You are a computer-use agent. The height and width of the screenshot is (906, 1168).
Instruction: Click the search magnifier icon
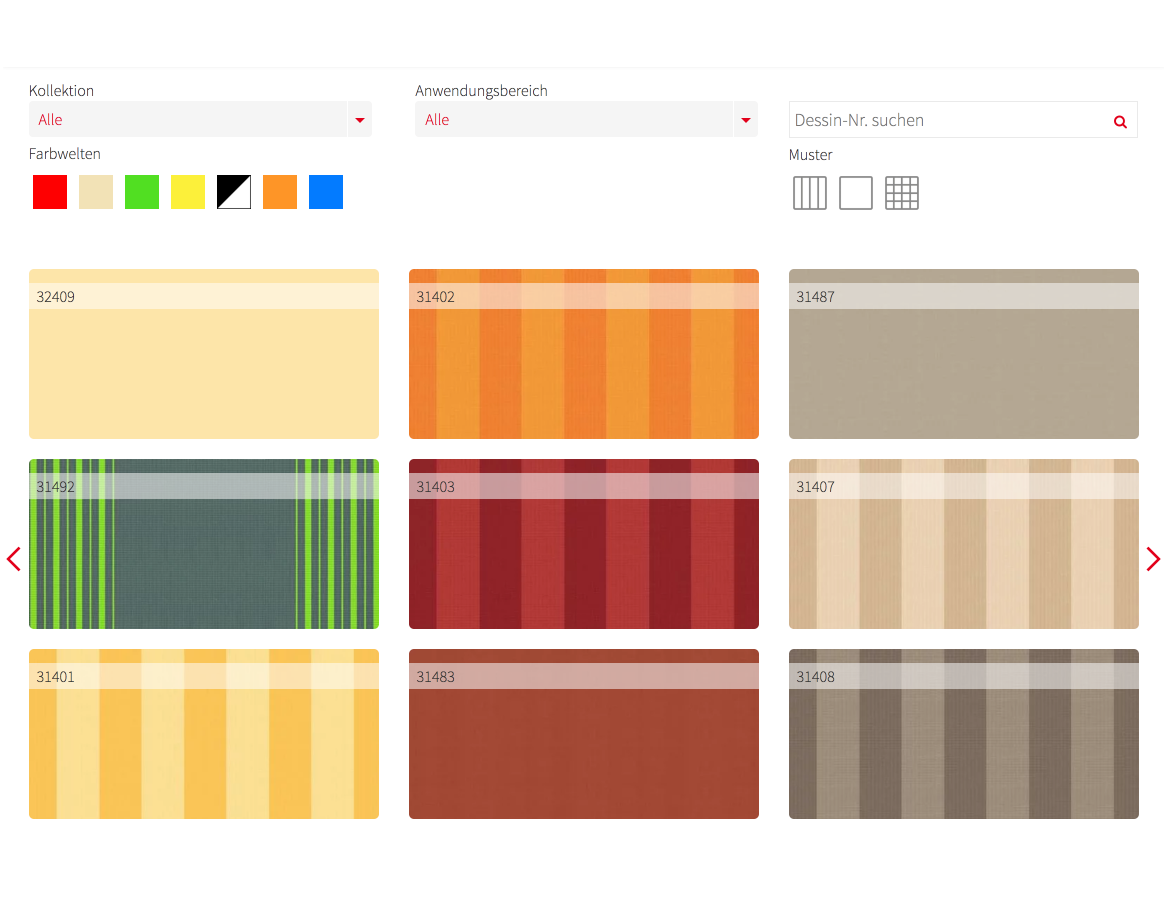tap(1120, 121)
